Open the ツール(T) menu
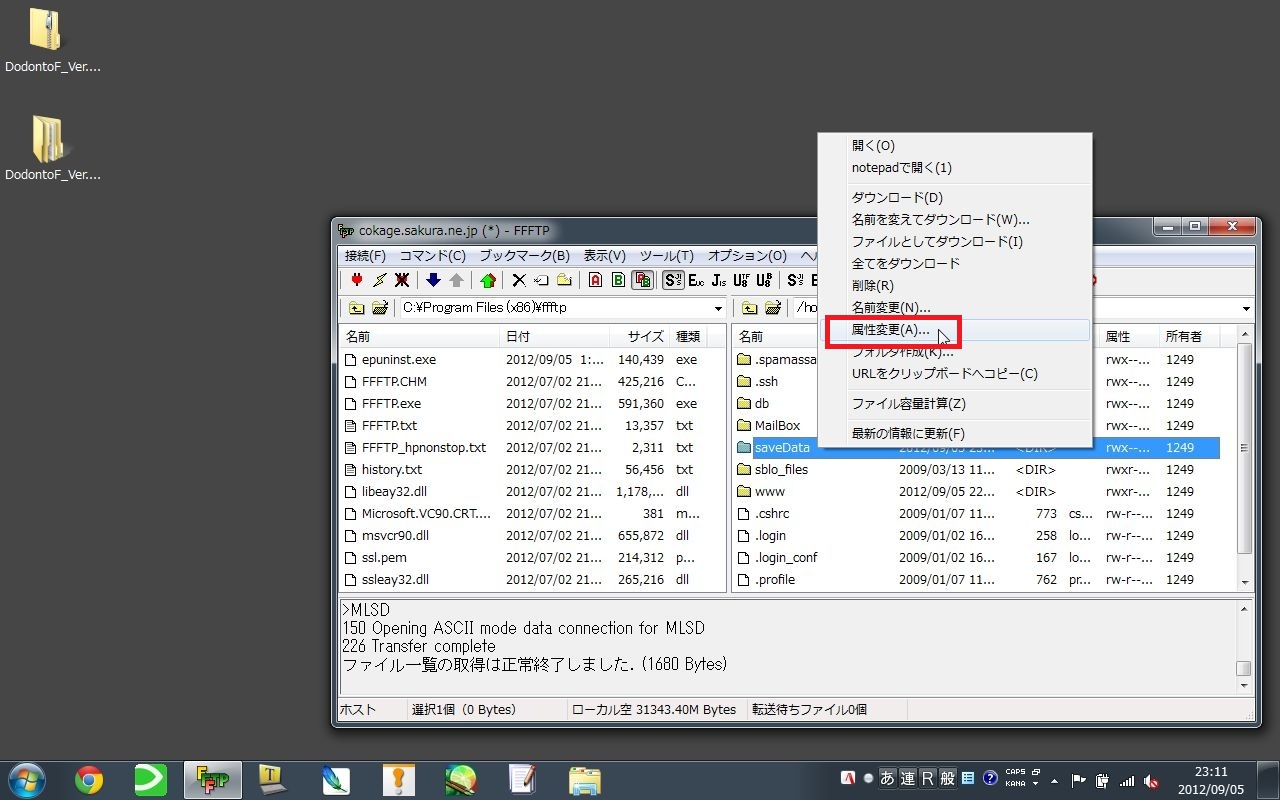The height and width of the screenshot is (800, 1280). point(667,256)
